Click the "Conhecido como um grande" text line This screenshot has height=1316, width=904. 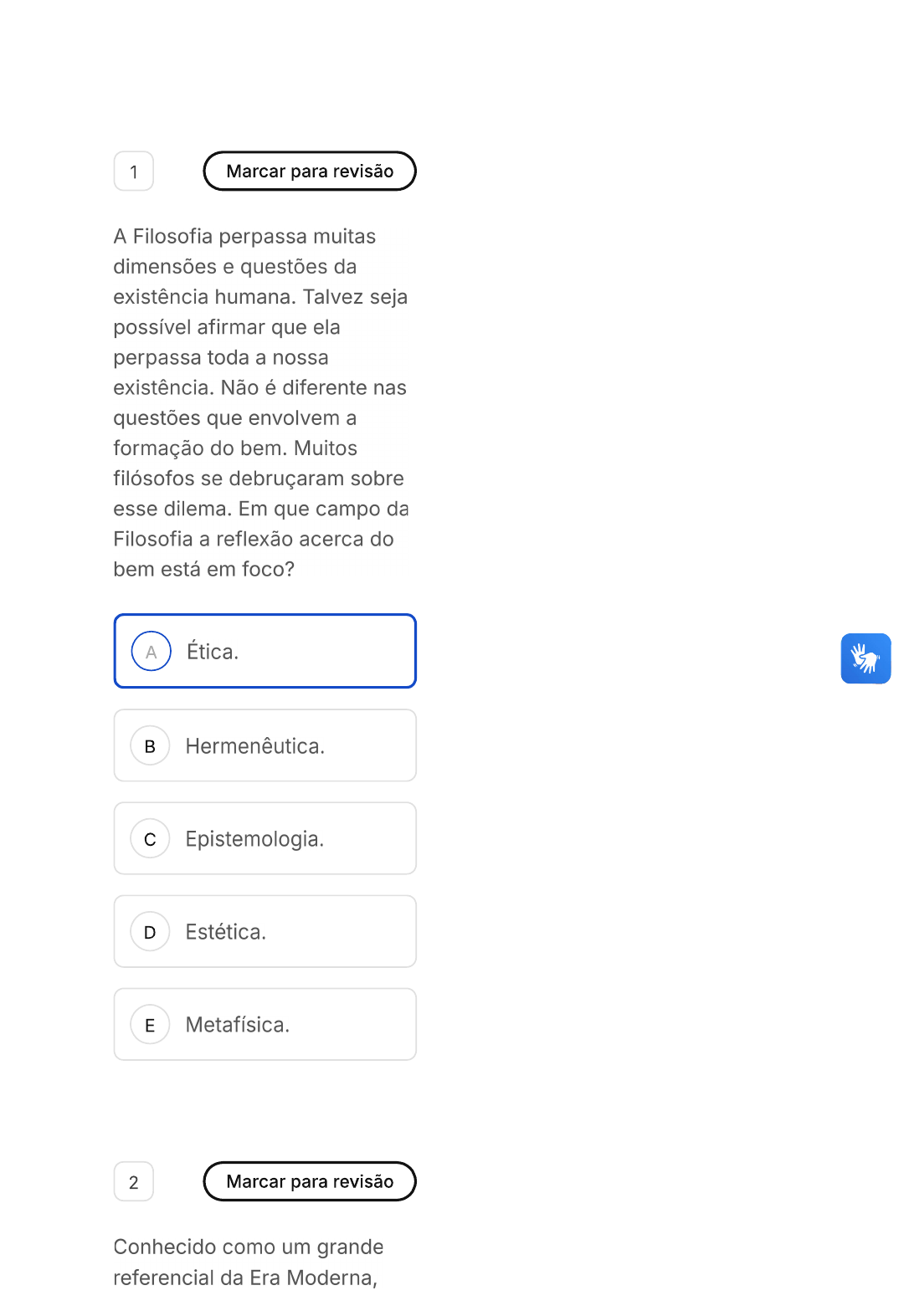pos(249,1247)
